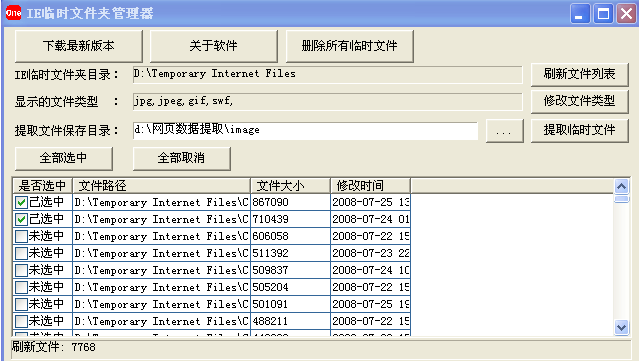The width and height of the screenshot is (639, 361).
Task: Click the list scrollbar down arrow
Action: click(621, 327)
